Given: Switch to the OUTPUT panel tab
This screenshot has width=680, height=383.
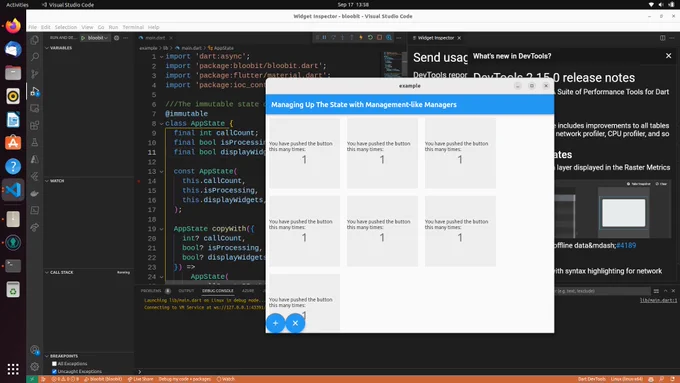Looking at the screenshot, I should click(186, 291).
